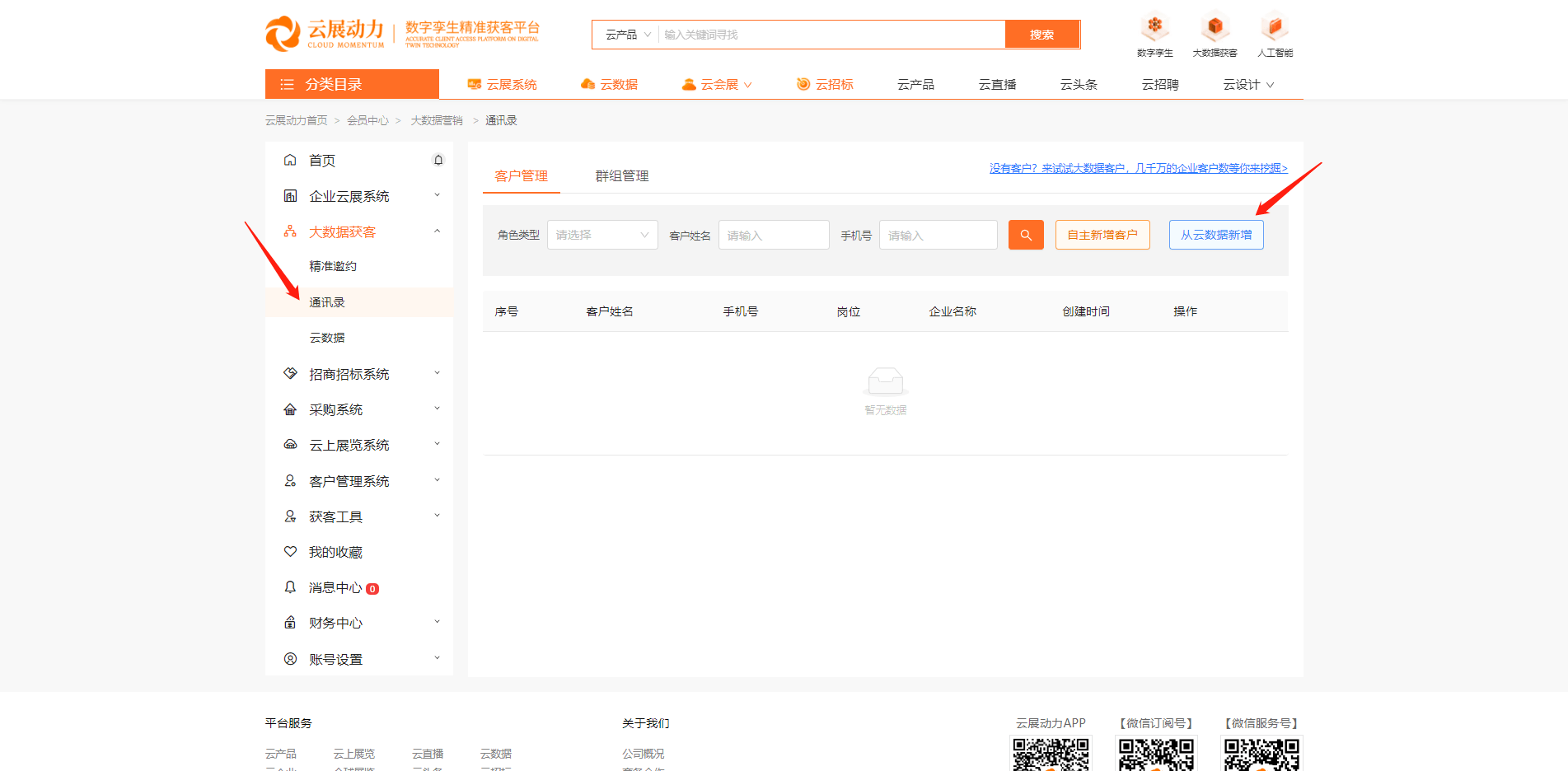Expand 获客工具 chevron

coord(438,516)
